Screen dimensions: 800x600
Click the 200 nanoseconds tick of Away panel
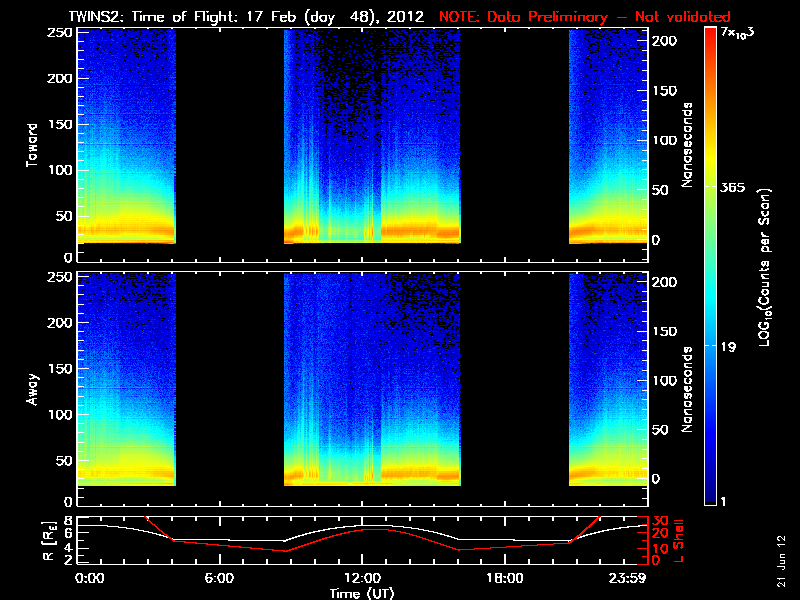pyautogui.click(x=665, y=282)
